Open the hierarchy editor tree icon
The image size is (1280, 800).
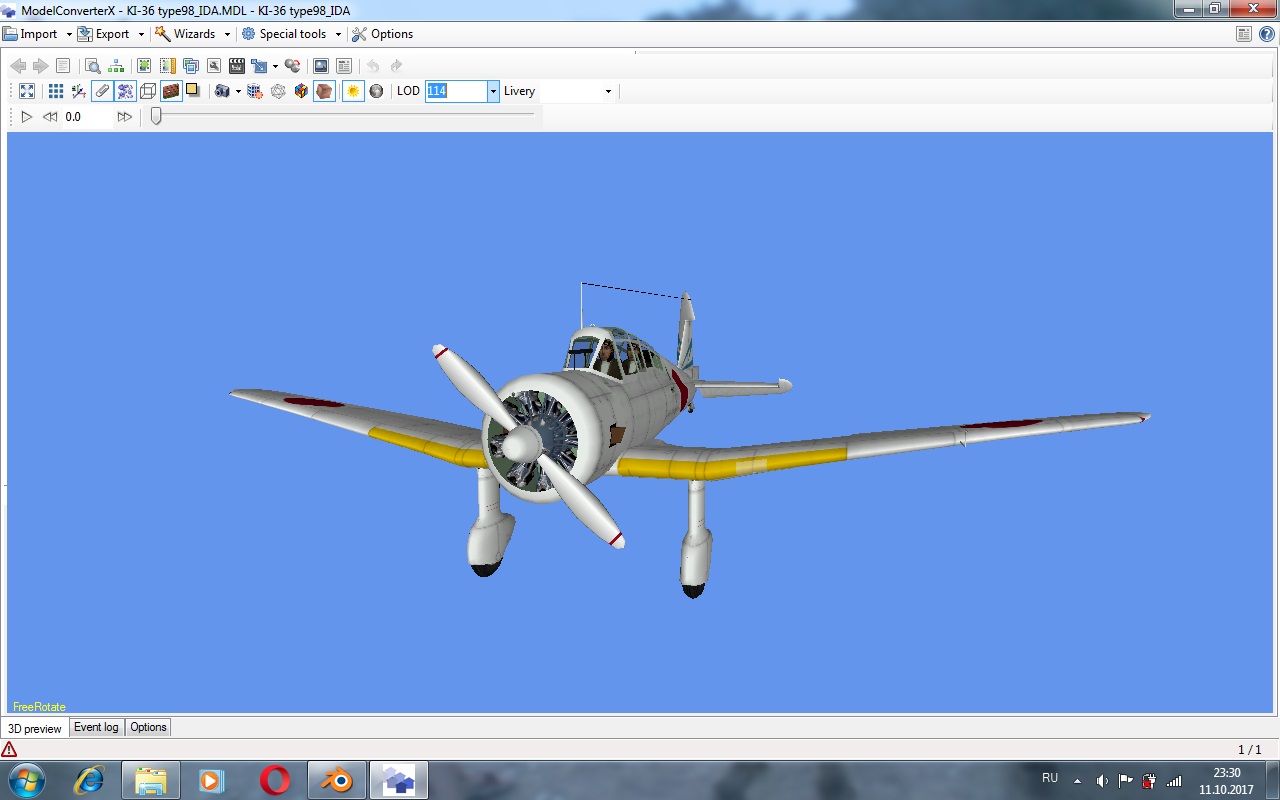117,66
